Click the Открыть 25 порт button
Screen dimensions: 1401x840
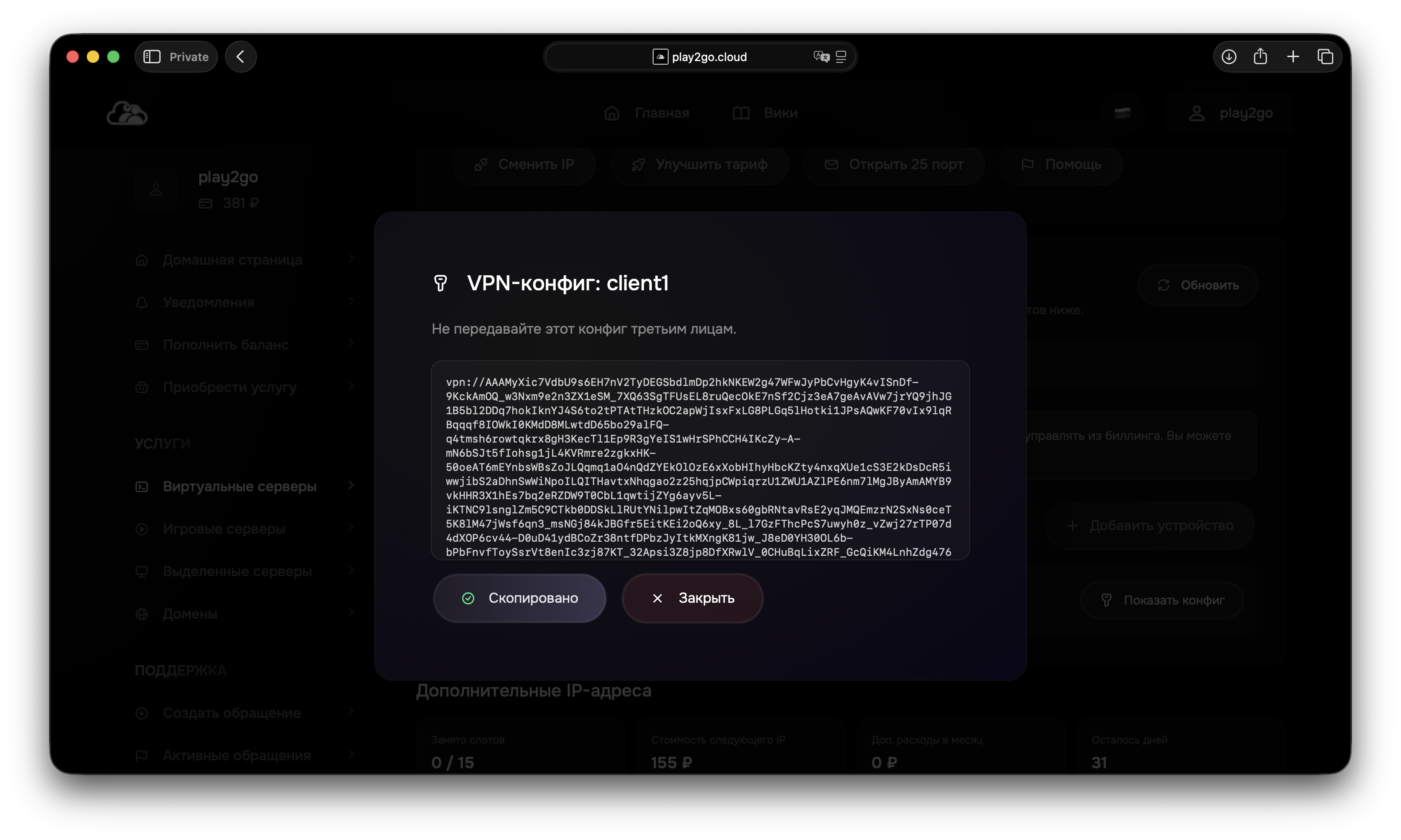(x=894, y=165)
